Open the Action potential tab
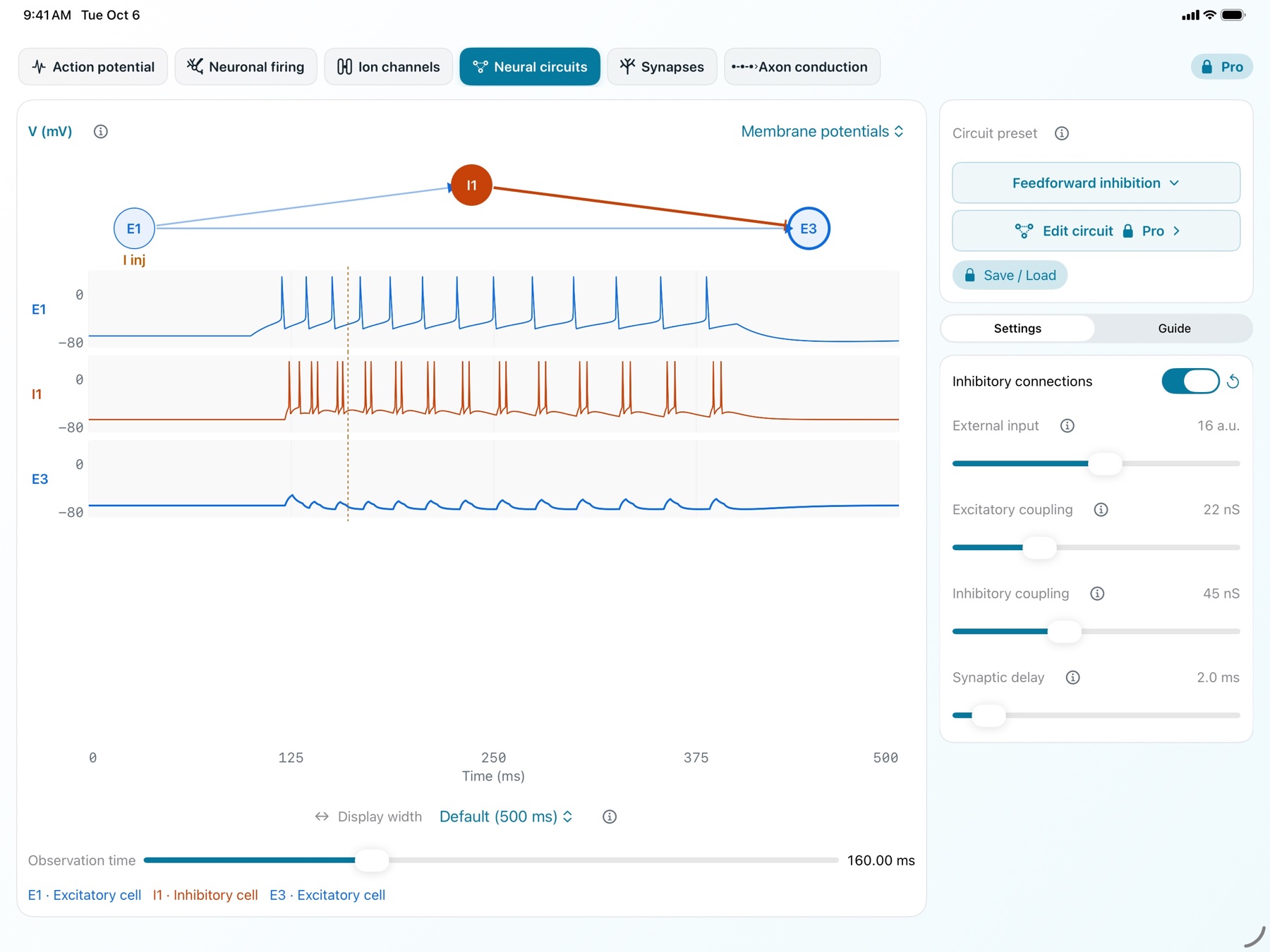Screen dimensions: 1270x952 coord(93,67)
